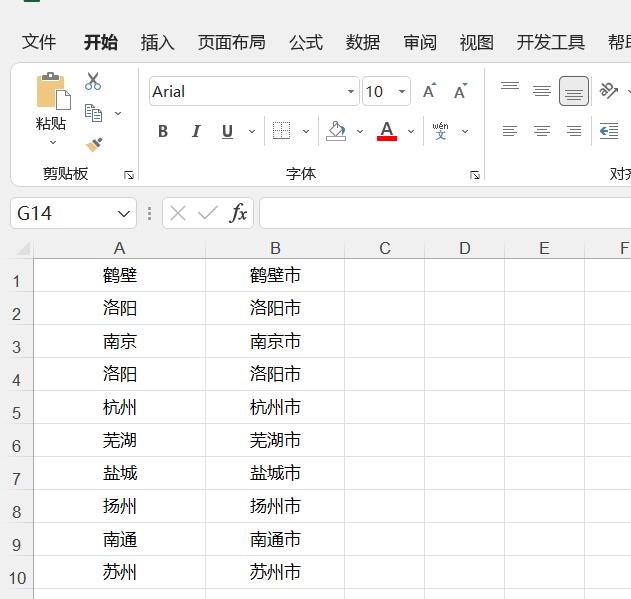
Task: Click the Borders icon
Action: [x=281, y=131]
